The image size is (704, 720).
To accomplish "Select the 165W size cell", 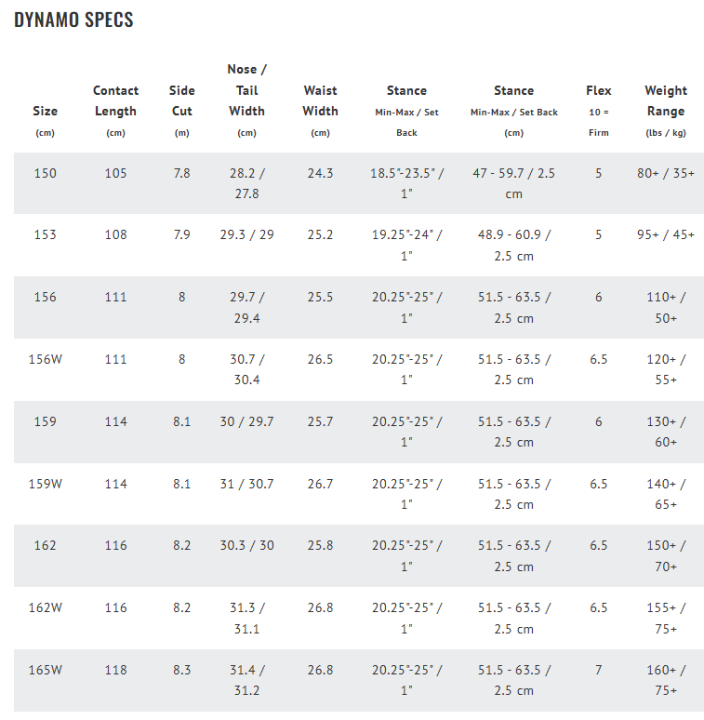I will pyautogui.click(x=45, y=670).
